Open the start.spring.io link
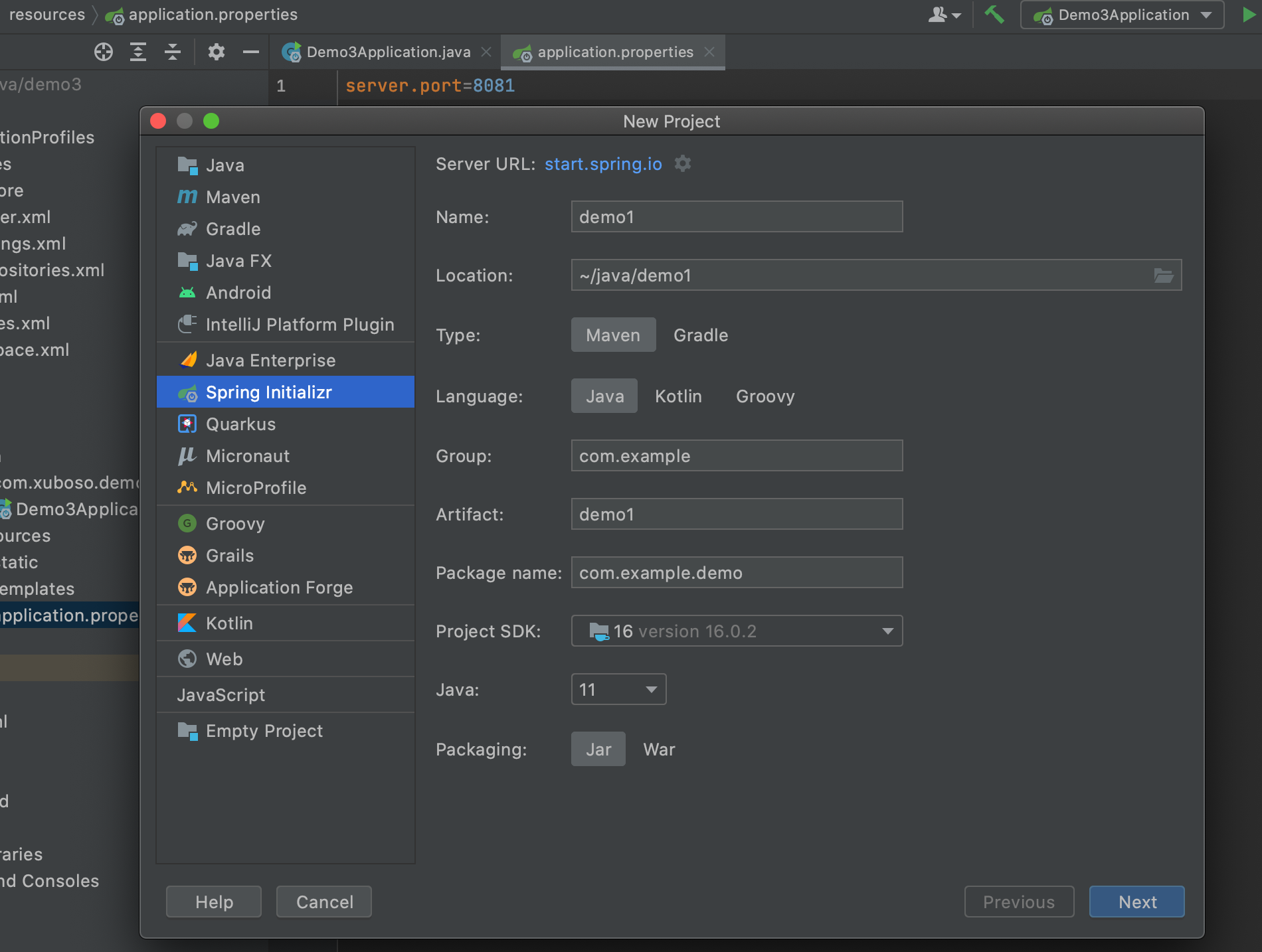Screen dimensions: 1262x952 [x=603, y=164]
